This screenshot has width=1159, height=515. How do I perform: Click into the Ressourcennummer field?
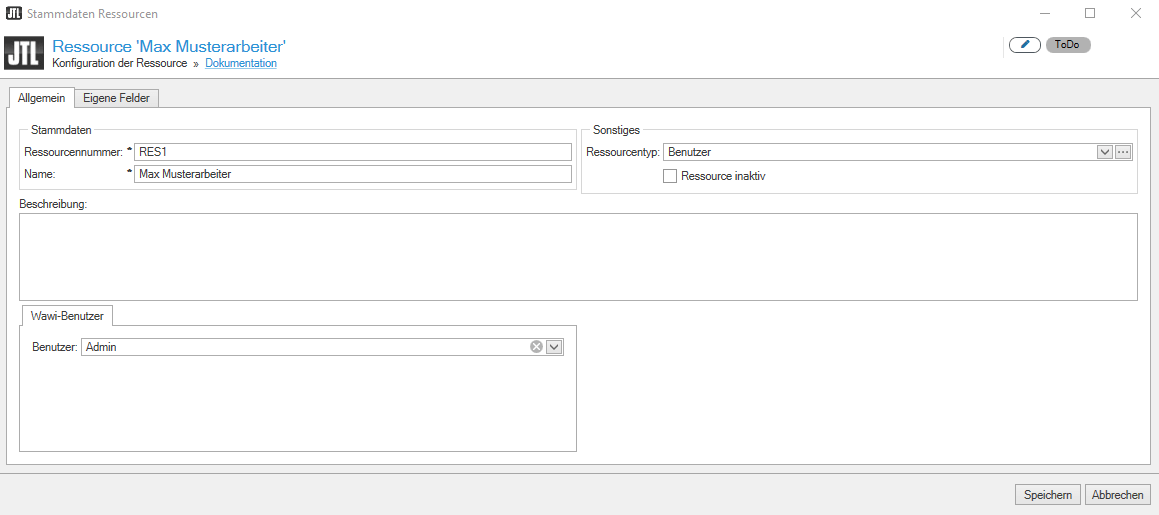(x=352, y=152)
